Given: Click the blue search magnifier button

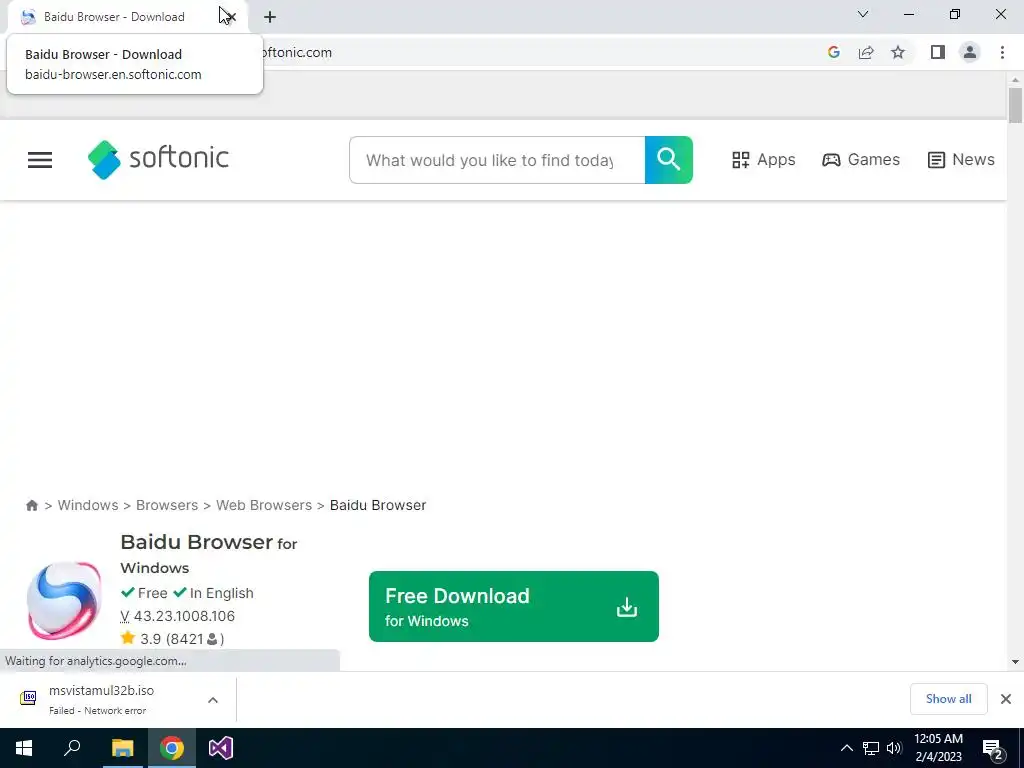Looking at the screenshot, I should [669, 160].
